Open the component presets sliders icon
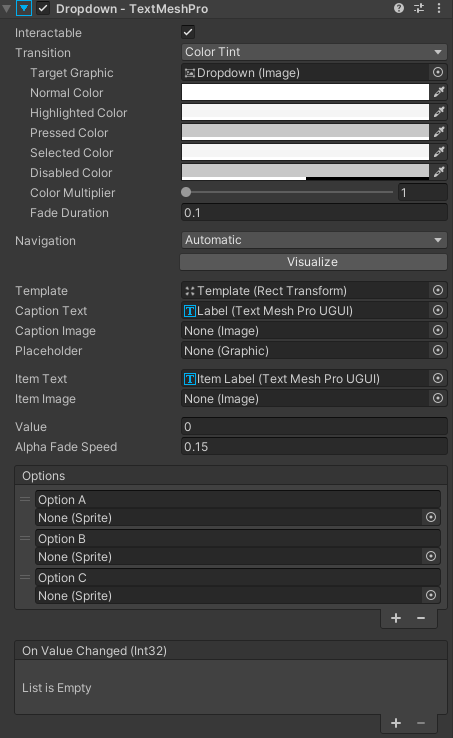Viewport: 453px width, 738px height. tap(419, 8)
